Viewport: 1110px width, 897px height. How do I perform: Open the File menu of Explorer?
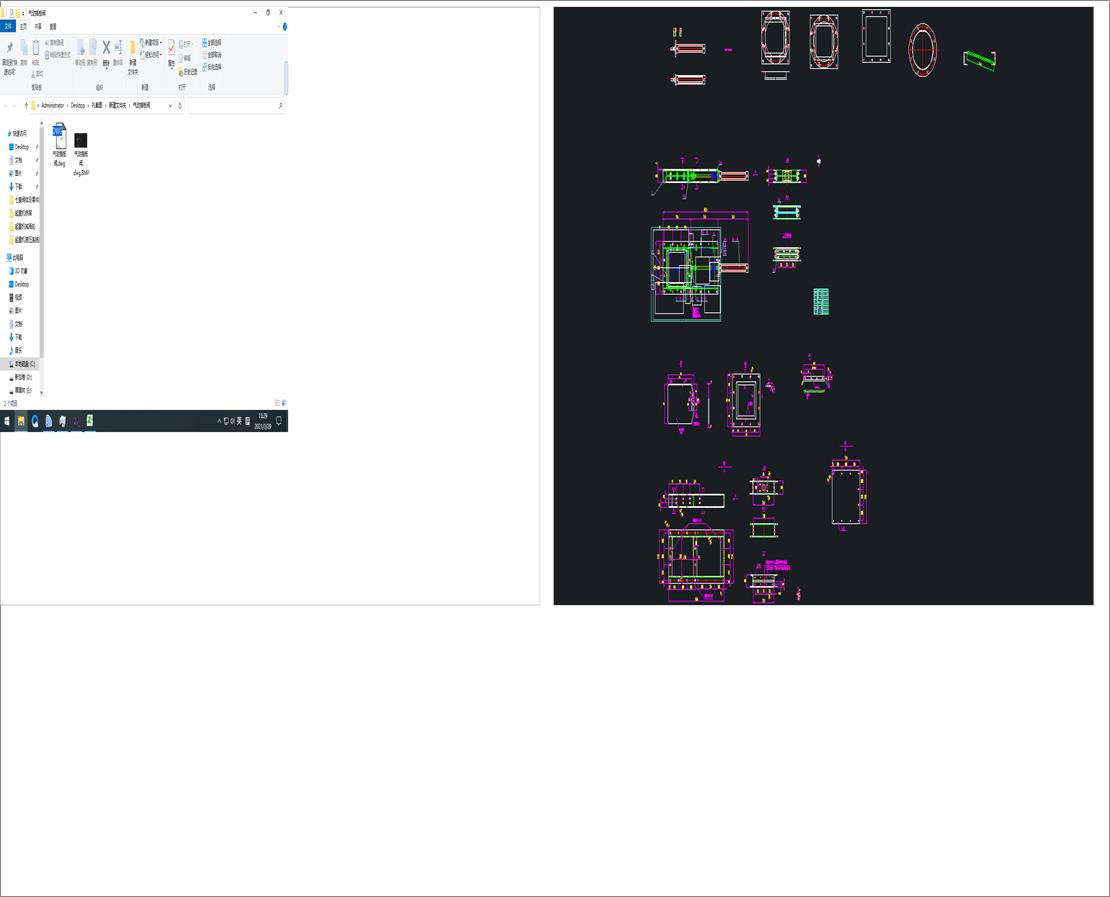(x=8, y=26)
